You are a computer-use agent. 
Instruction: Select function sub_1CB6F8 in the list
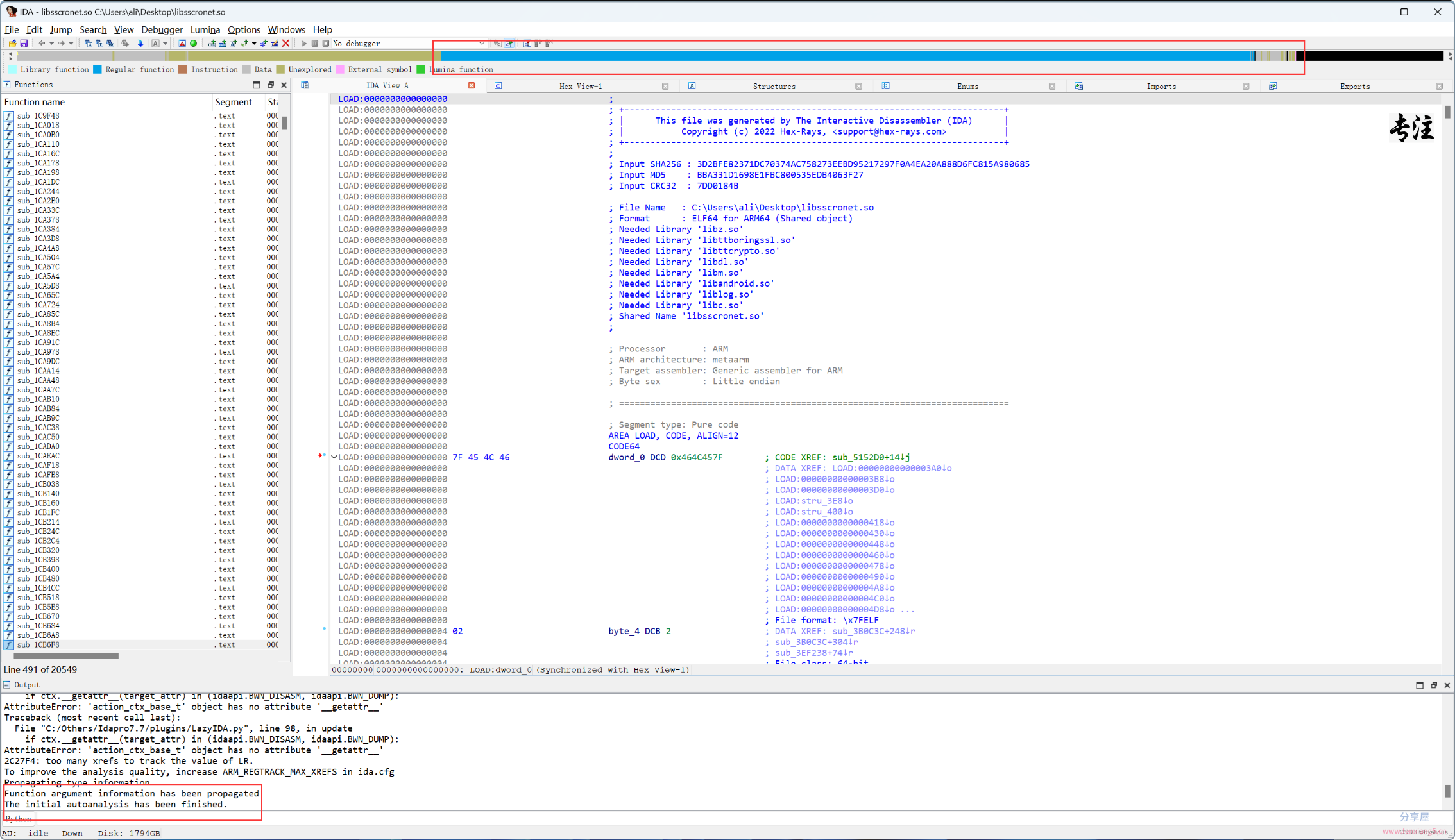(x=38, y=645)
